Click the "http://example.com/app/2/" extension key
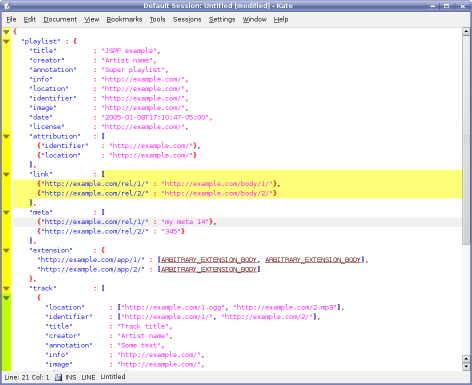472x385 pixels. click(91, 269)
